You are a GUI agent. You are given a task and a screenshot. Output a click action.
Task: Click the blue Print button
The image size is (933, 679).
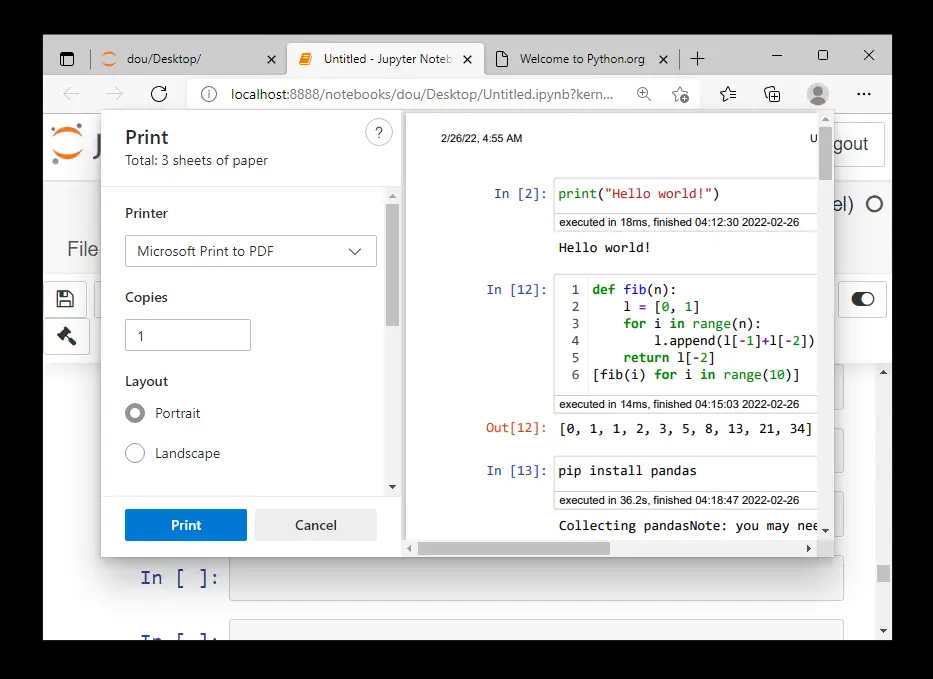[185, 525]
